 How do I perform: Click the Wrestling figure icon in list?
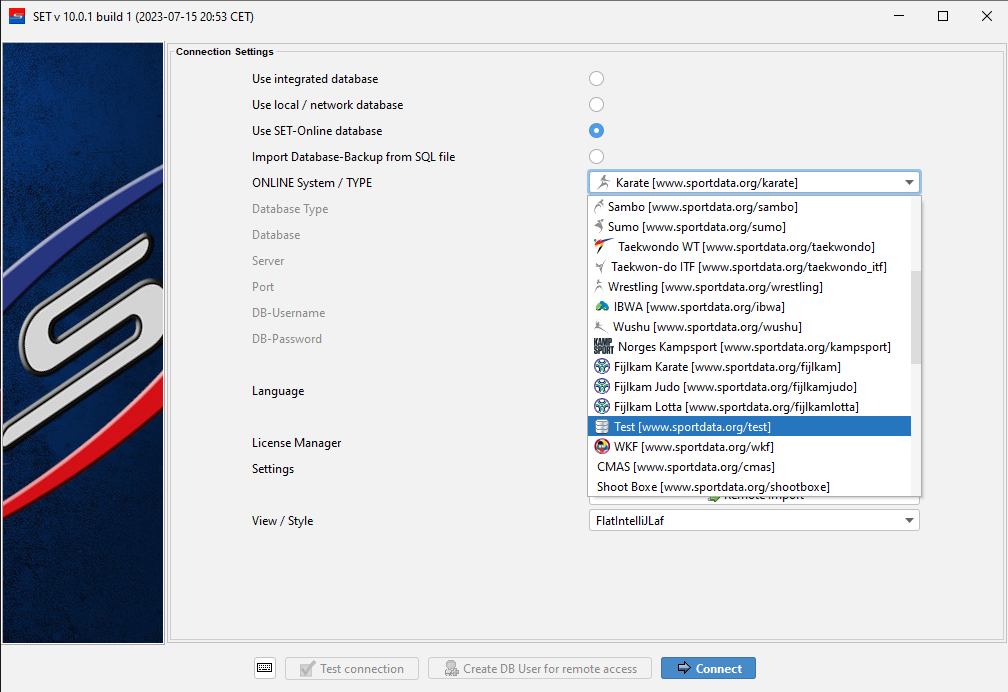[599, 286]
